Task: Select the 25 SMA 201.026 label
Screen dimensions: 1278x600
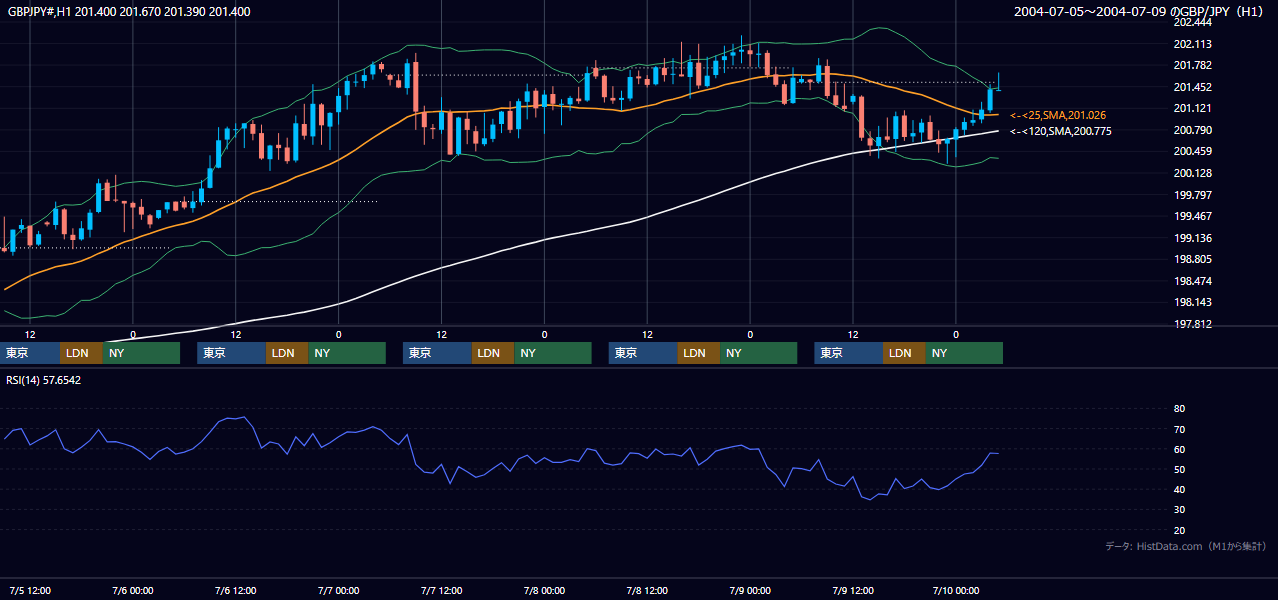Action: pos(1058,115)
